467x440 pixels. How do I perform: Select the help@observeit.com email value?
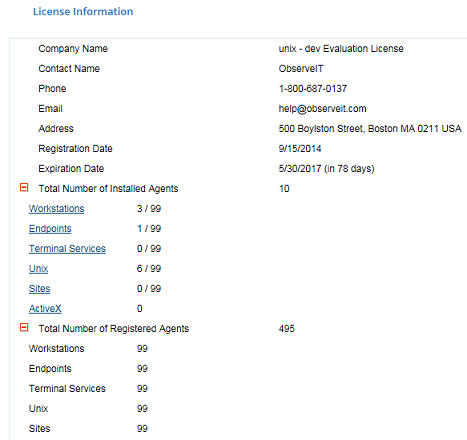click(322, 109)
